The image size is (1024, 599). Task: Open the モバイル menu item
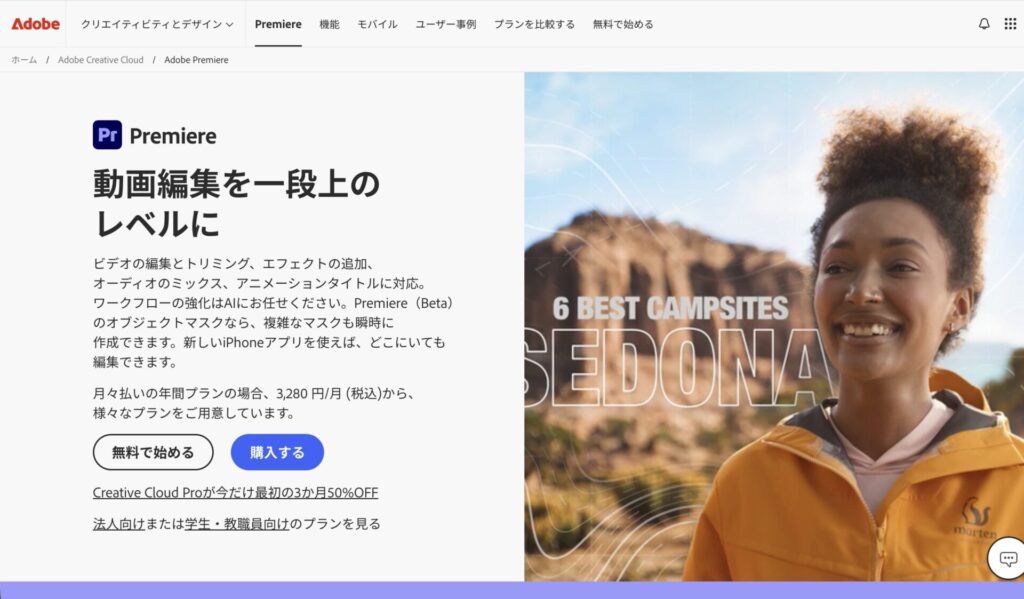point(377,24)
